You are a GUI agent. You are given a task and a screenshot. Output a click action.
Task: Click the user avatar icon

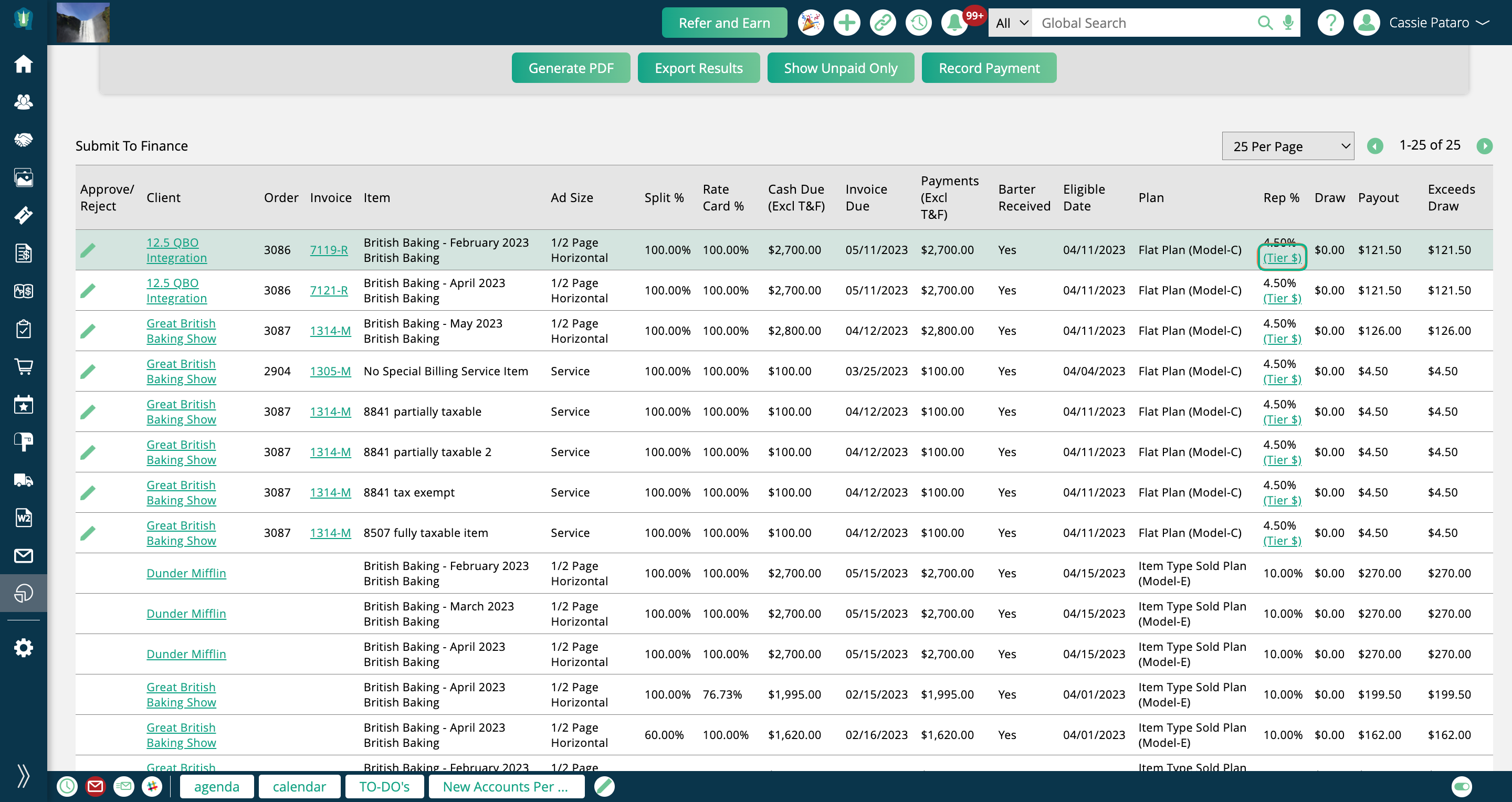[1367, 23]
